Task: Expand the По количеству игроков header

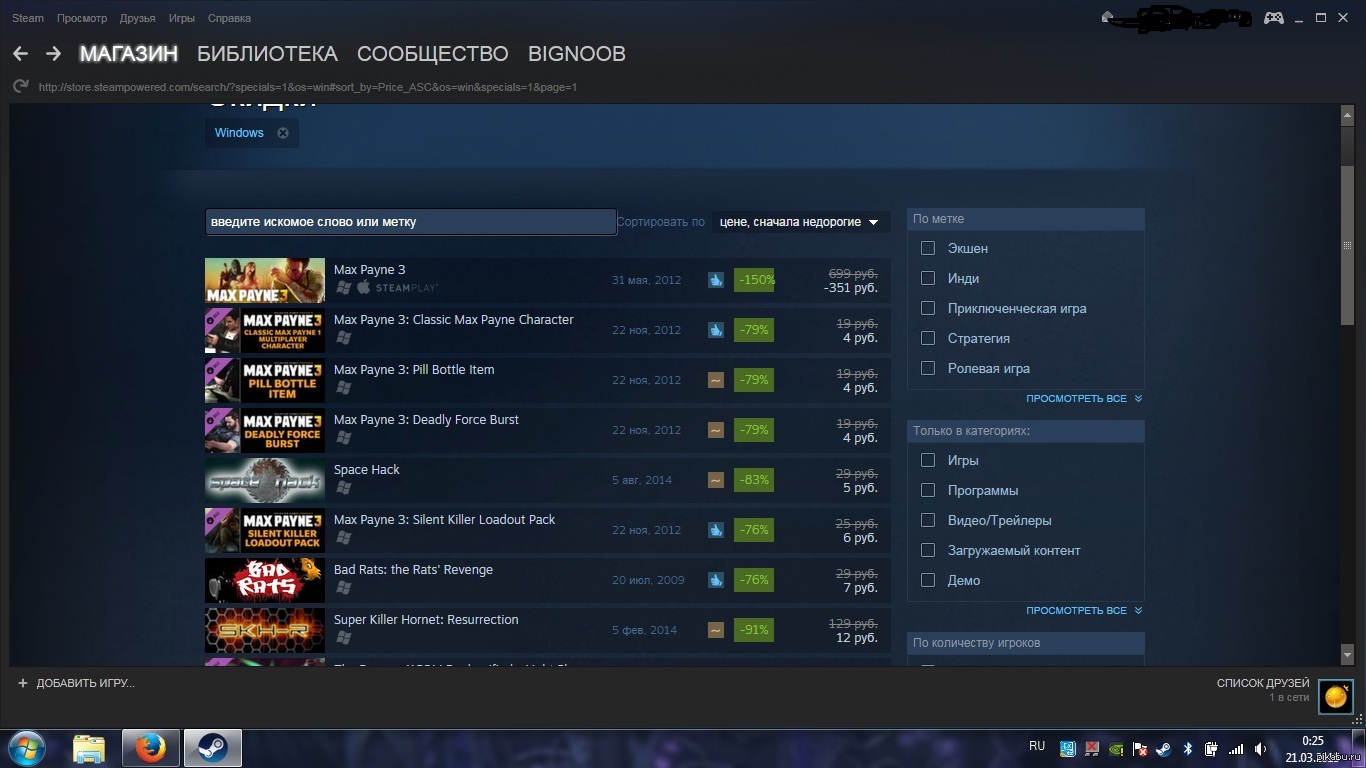Action: (1026, 643)
